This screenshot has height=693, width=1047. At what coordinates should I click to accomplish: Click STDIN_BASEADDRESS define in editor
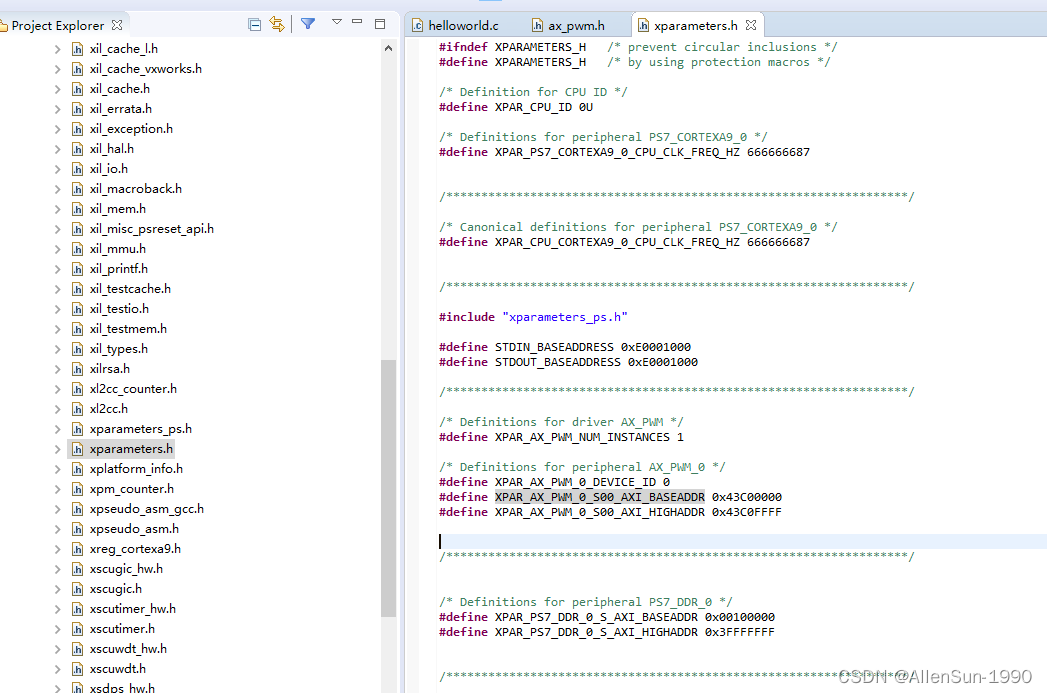(x=554, y=347)
